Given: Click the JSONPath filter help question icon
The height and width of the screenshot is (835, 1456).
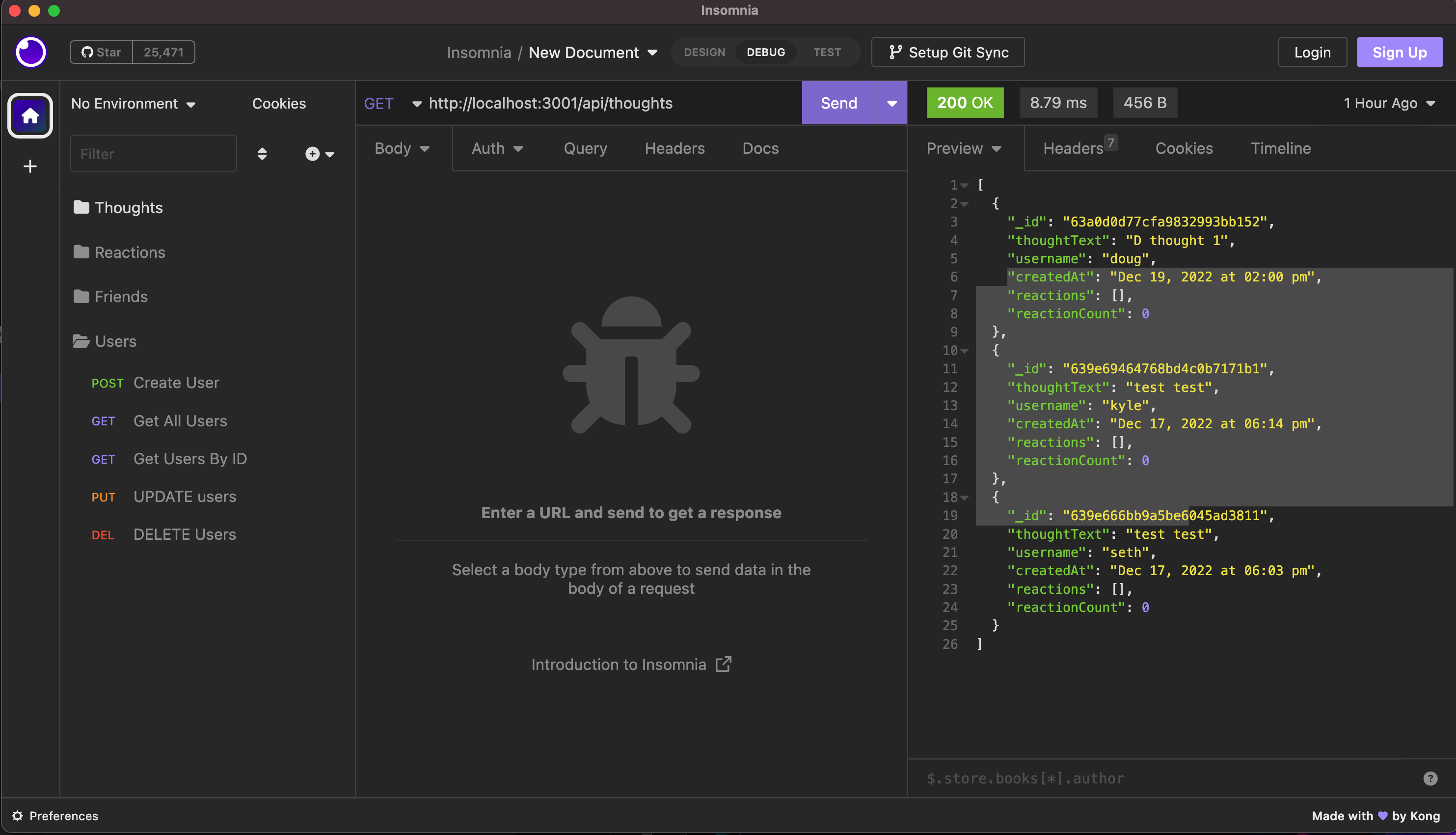Looking at the screenshot, I should (x=1430, y=778).
